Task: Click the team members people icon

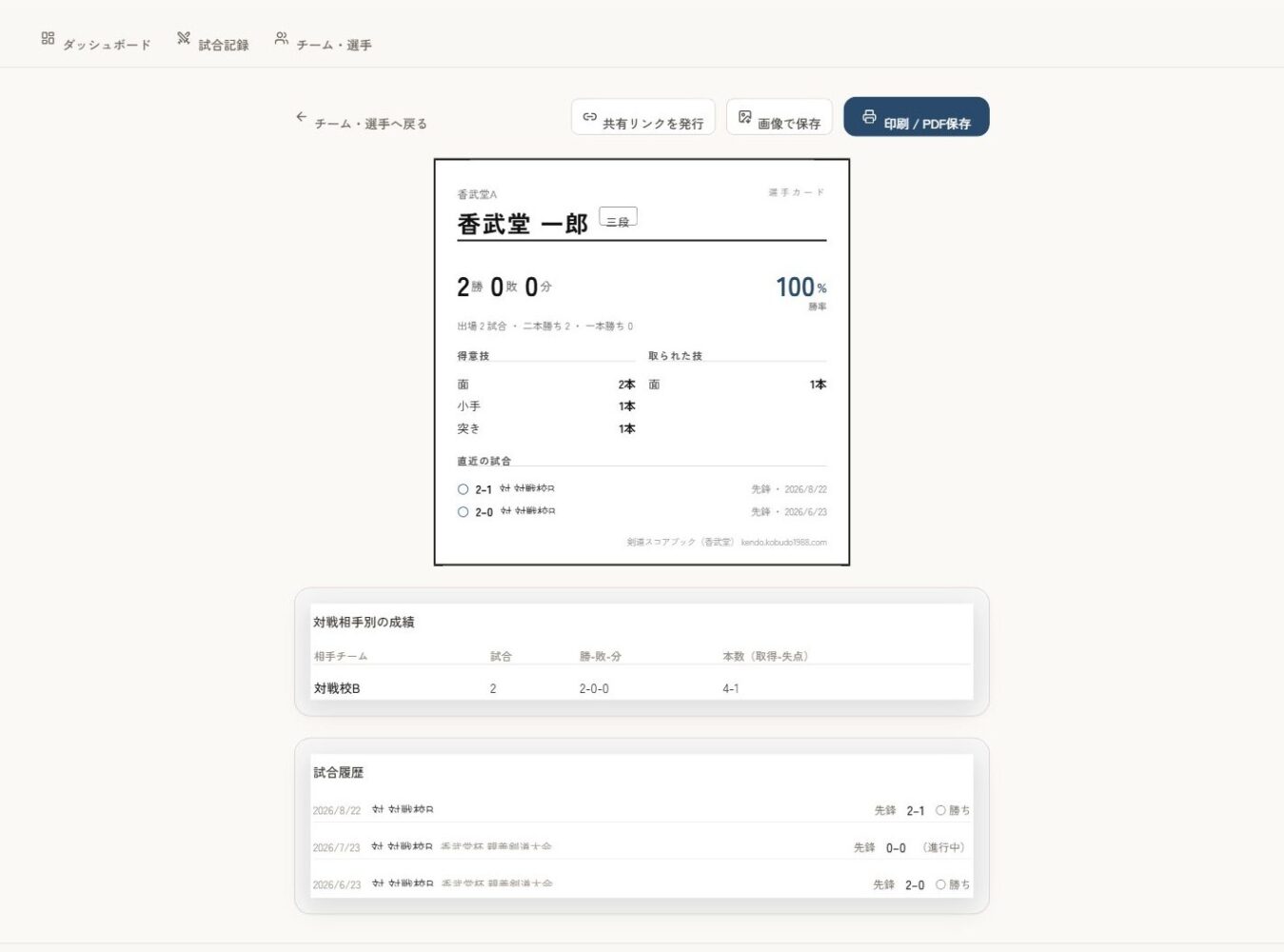Action: pyautogui.click(x=282, y=38)
